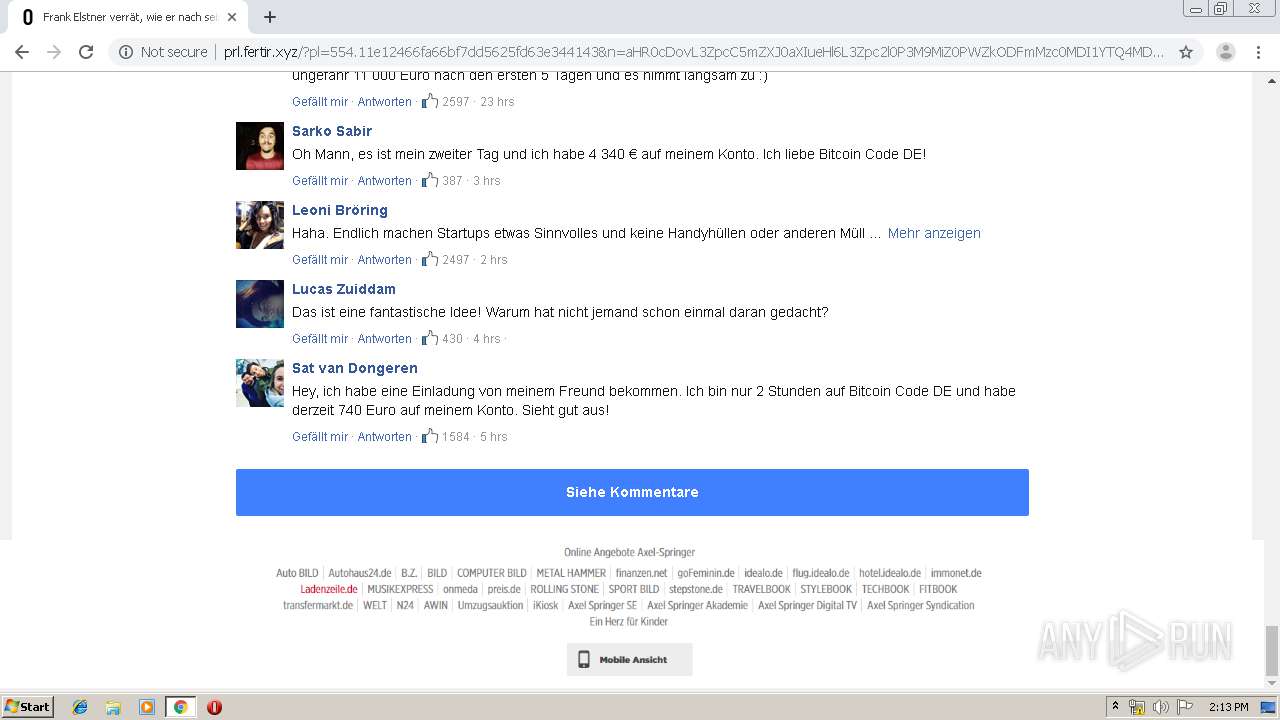This screenshot has height=720, width=1280.
Task: Open the finanzen.net footer link
Action: click(x=641, y=573)
